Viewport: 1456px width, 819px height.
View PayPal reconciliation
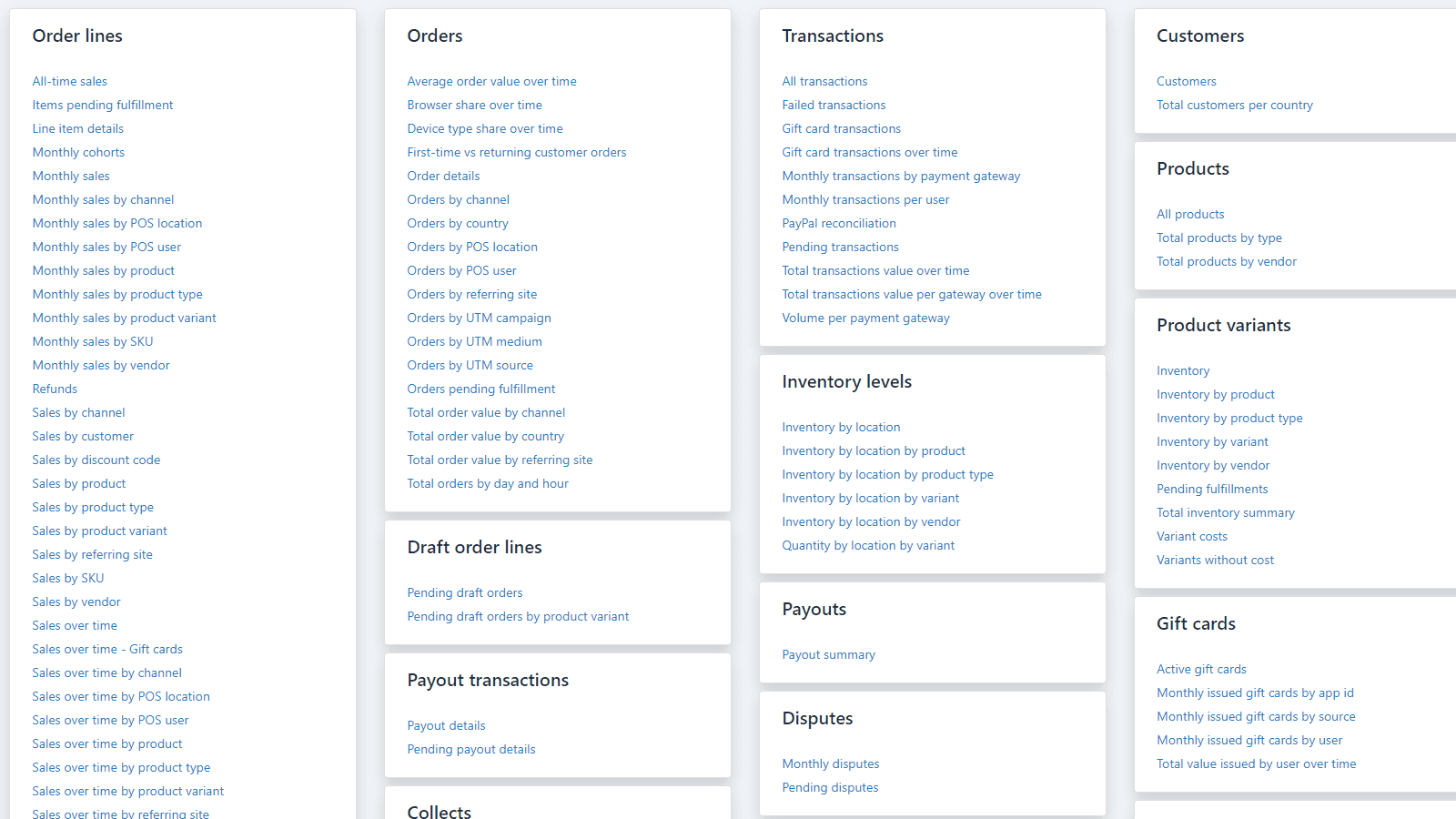pos(838,223)
